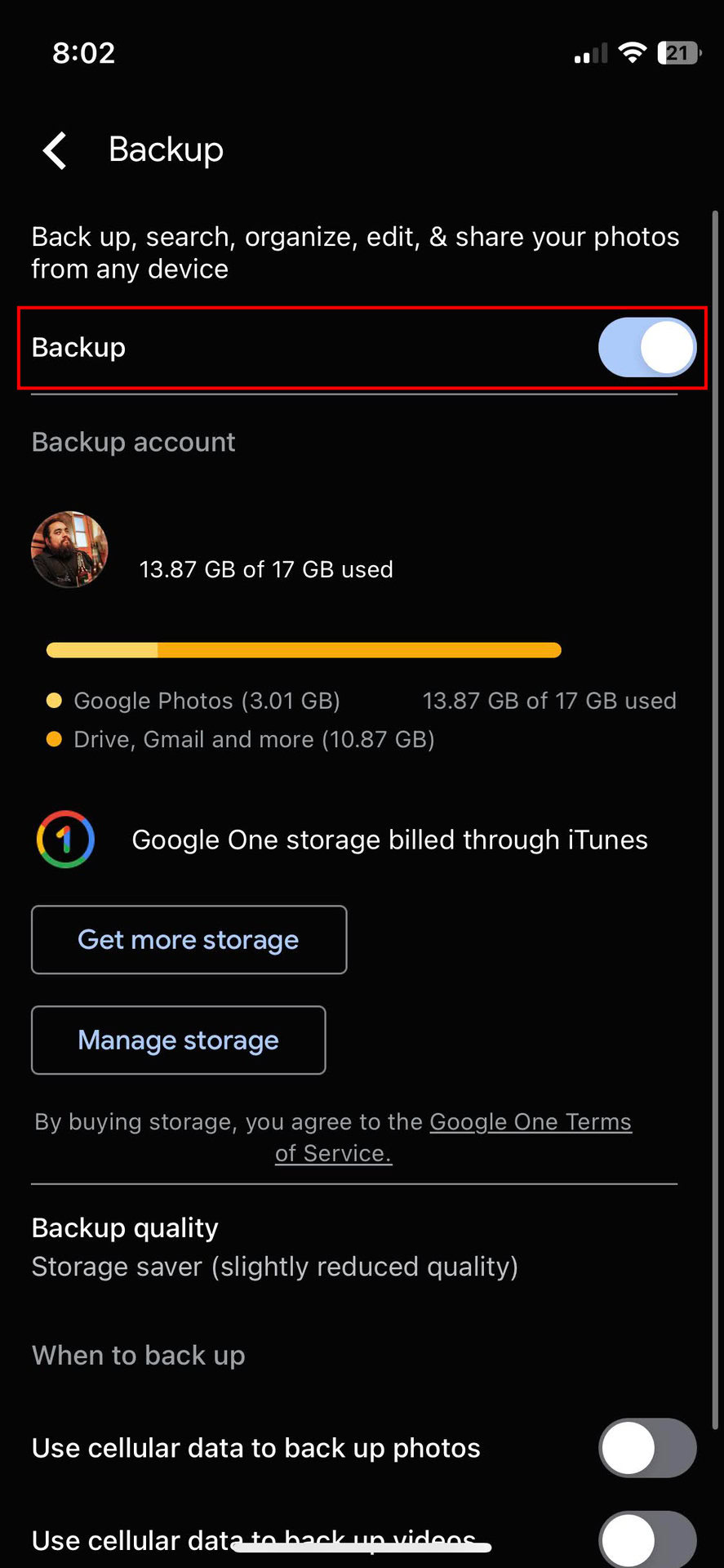Viewport: 724px width, 1568px height.
Task: Tap the clock showing 8:02
Action: (83, 53)
